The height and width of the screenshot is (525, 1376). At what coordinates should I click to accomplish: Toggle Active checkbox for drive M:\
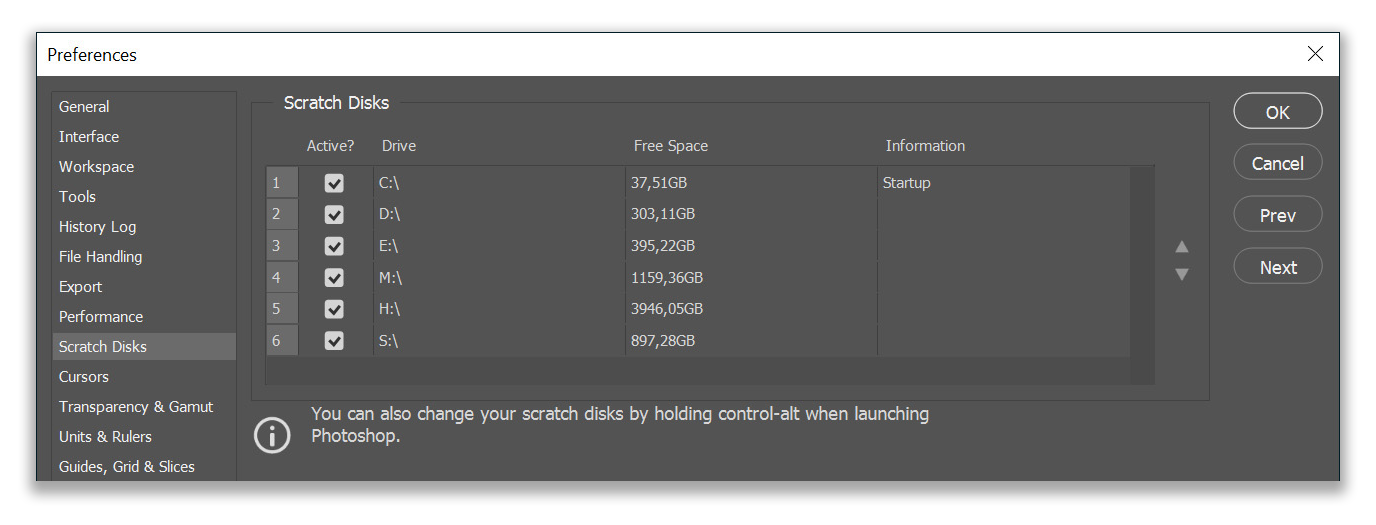[334, 278]
